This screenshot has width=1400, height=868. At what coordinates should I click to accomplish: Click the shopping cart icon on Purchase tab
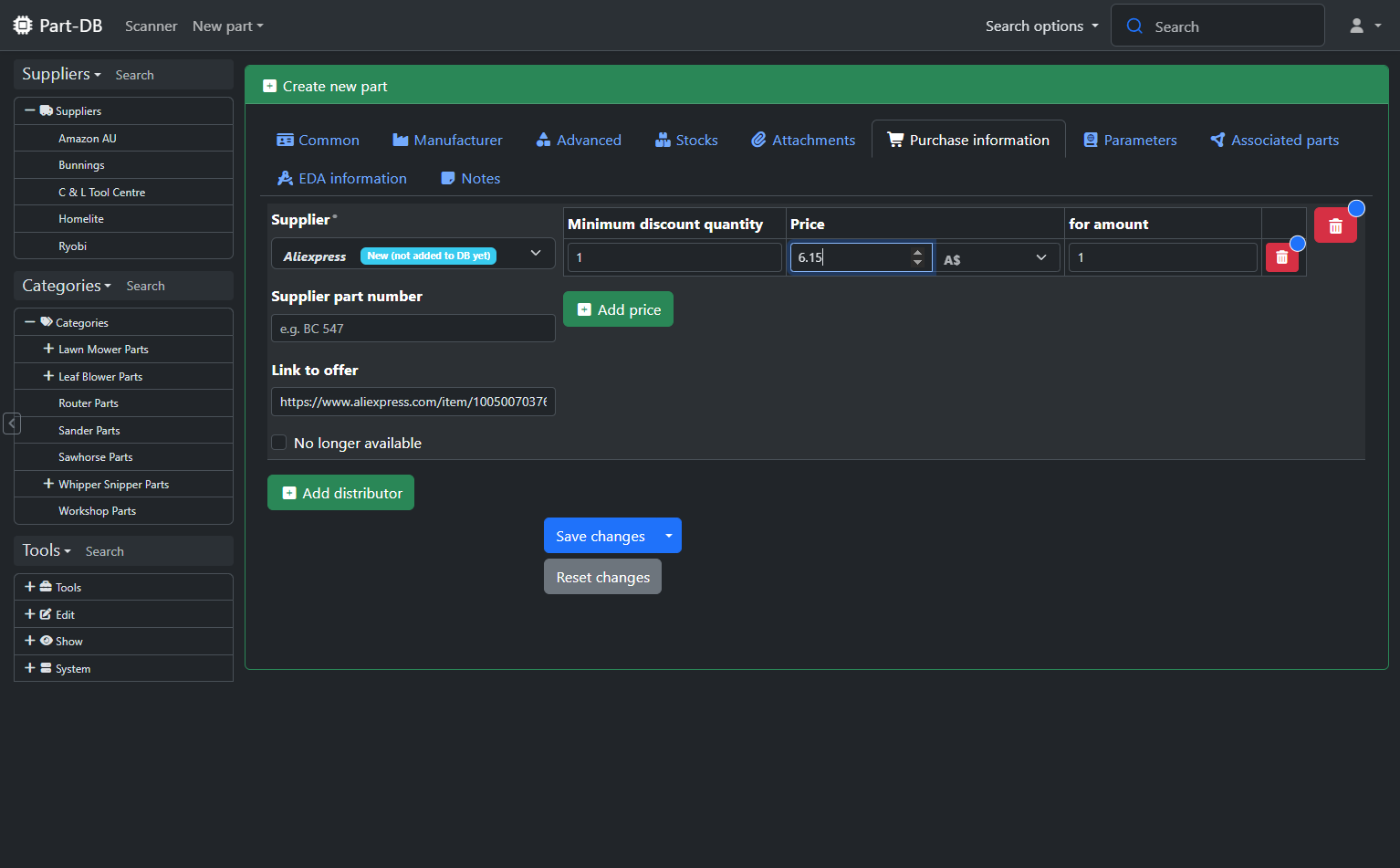895,140
